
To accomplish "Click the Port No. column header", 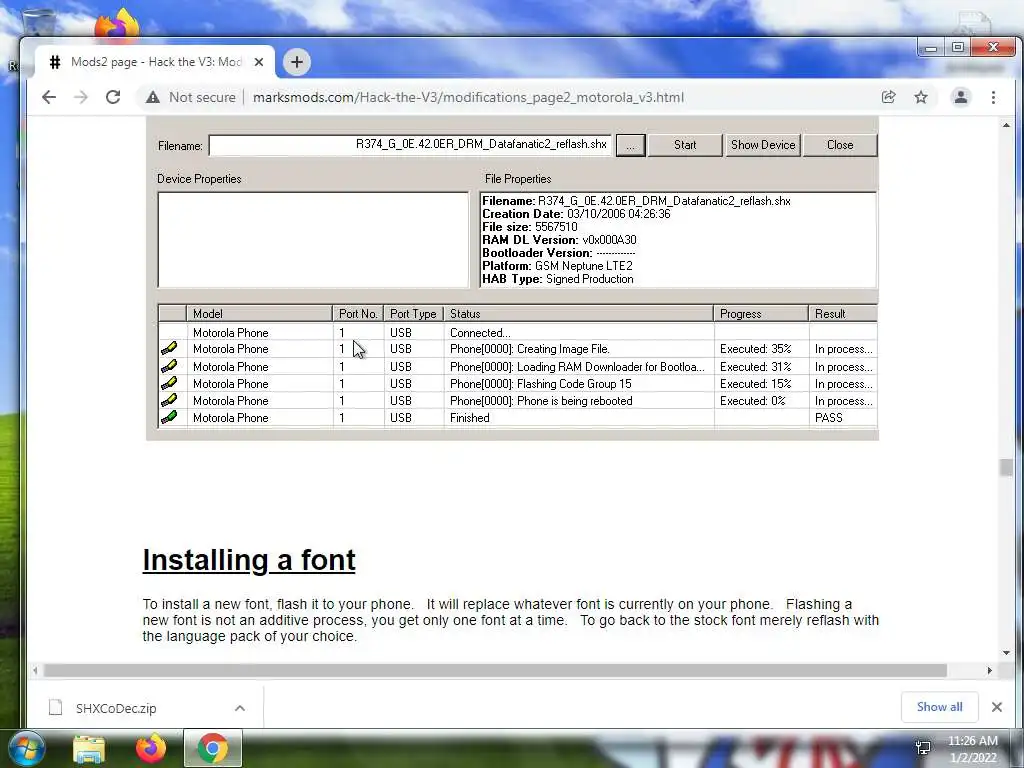I will point(358,313).
